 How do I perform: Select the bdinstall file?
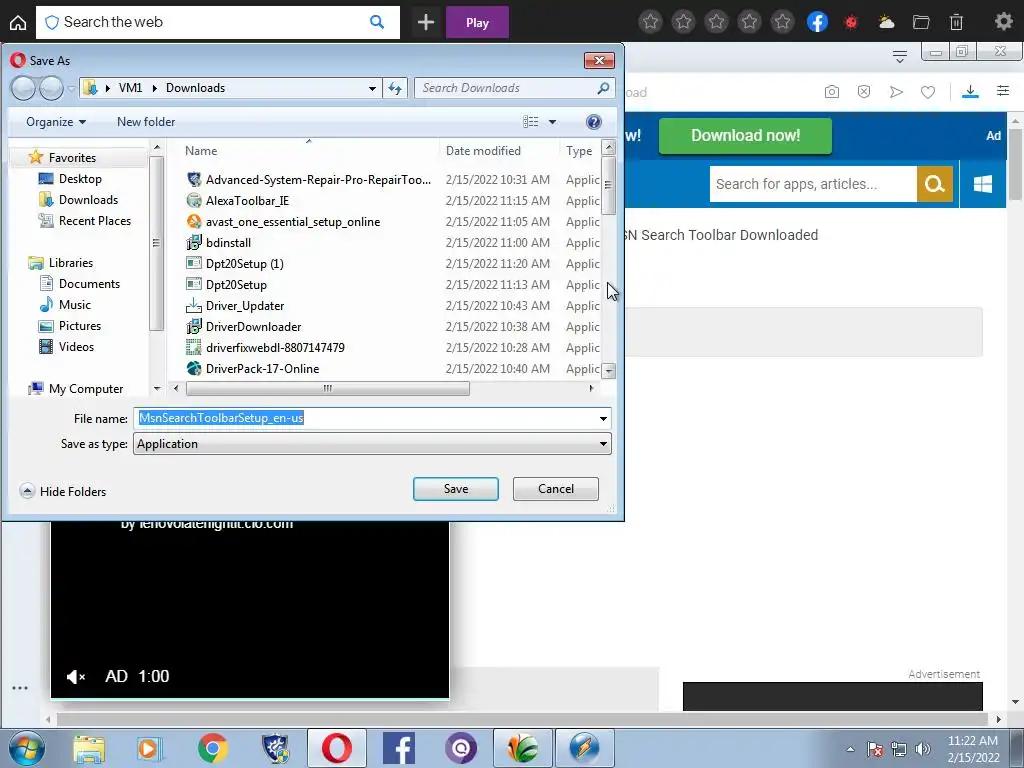228,242
